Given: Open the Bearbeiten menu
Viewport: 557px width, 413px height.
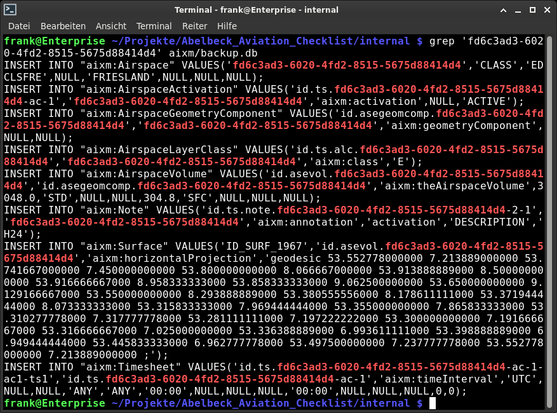Looking at the screenshot, I should (63, 26).
